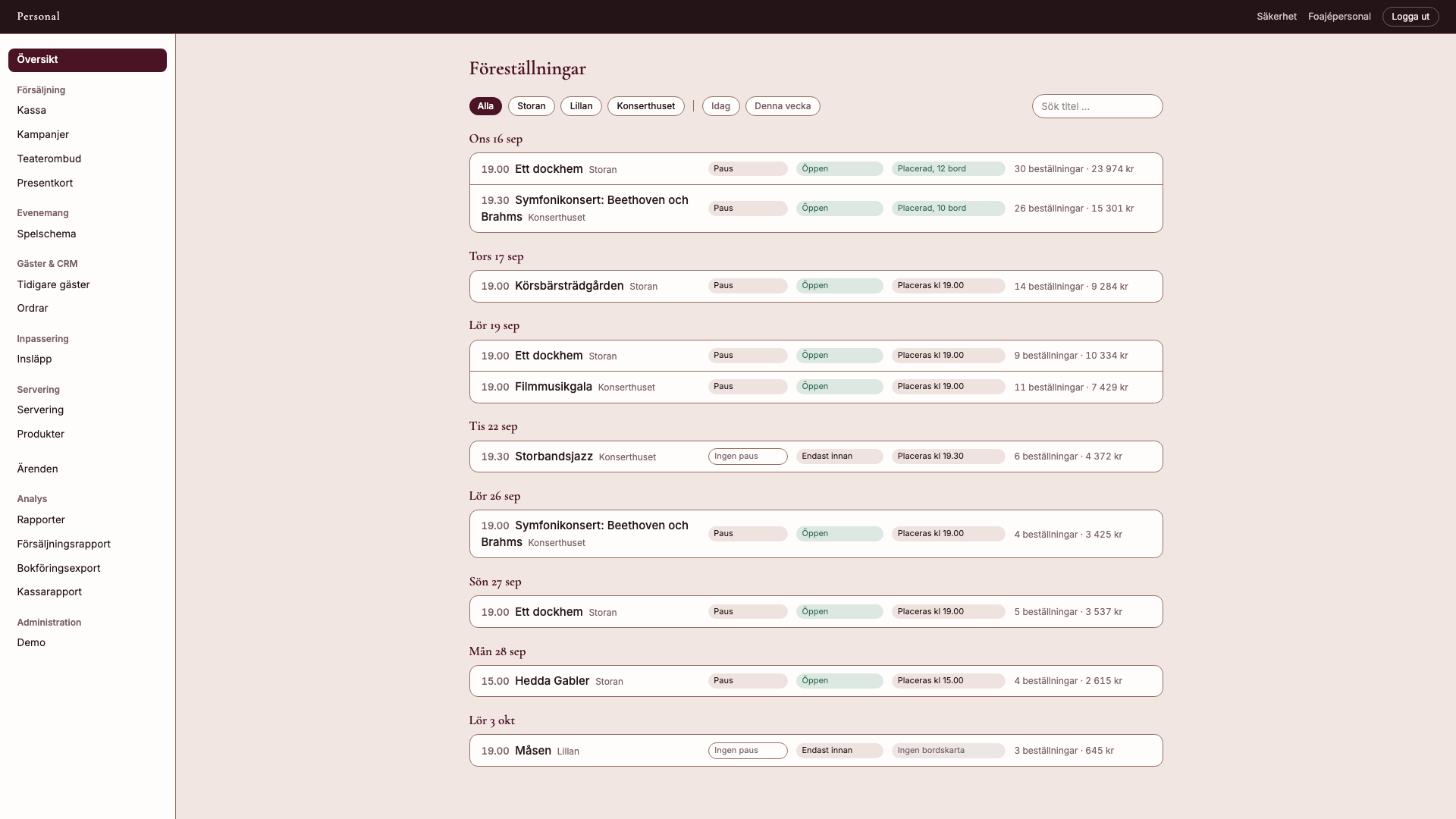Click the Personal logo text

click(39, 17)
